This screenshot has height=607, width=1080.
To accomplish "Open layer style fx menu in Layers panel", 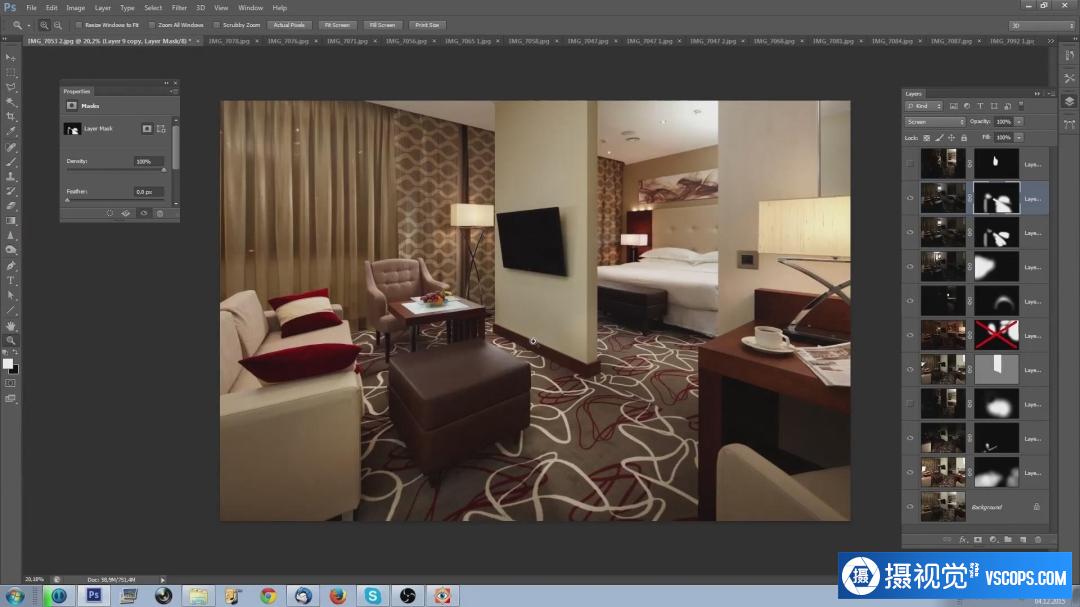I will point(963,539).
